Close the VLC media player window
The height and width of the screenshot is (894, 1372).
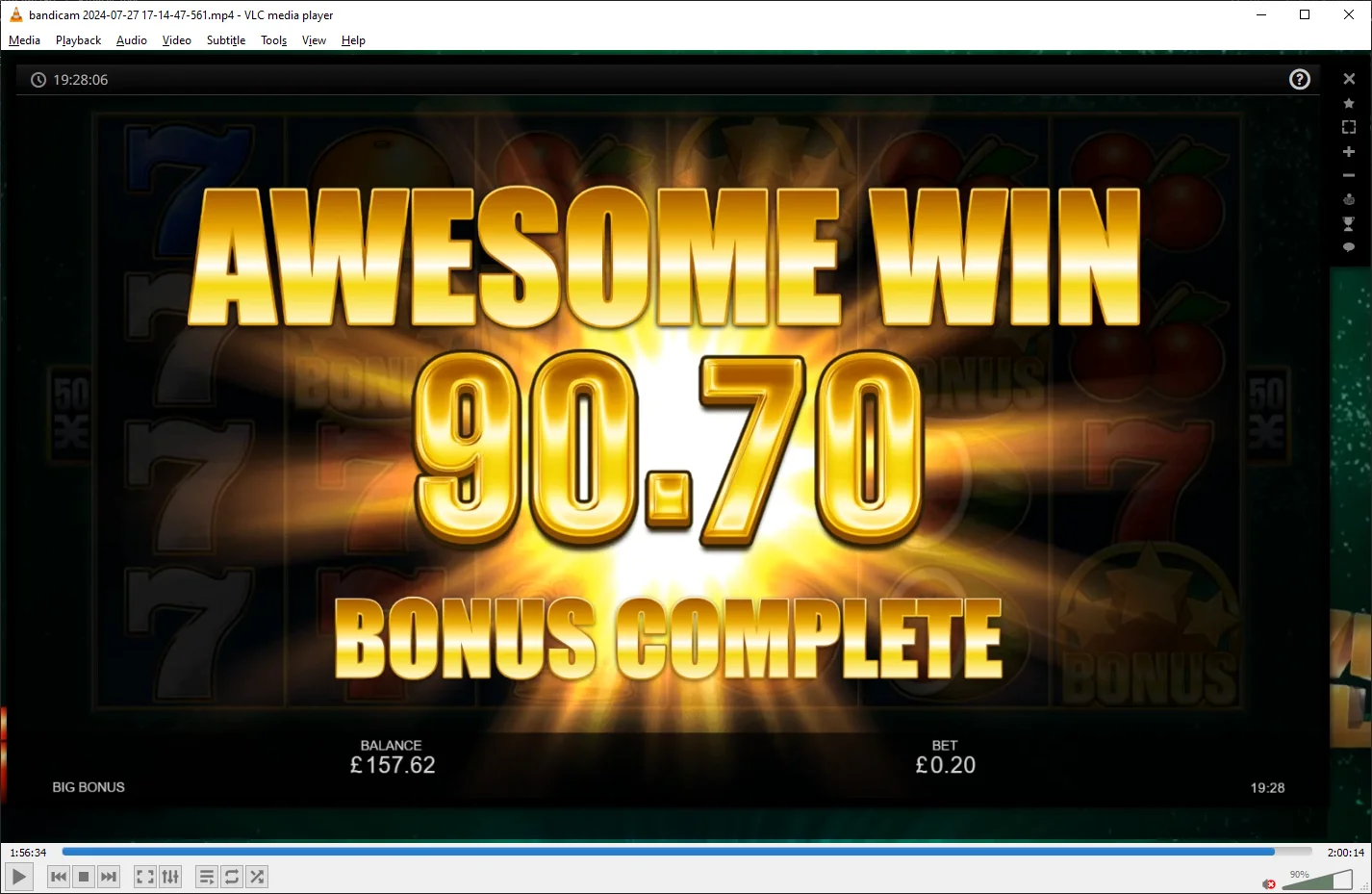pyautogui.click(x=1349, y=14)
